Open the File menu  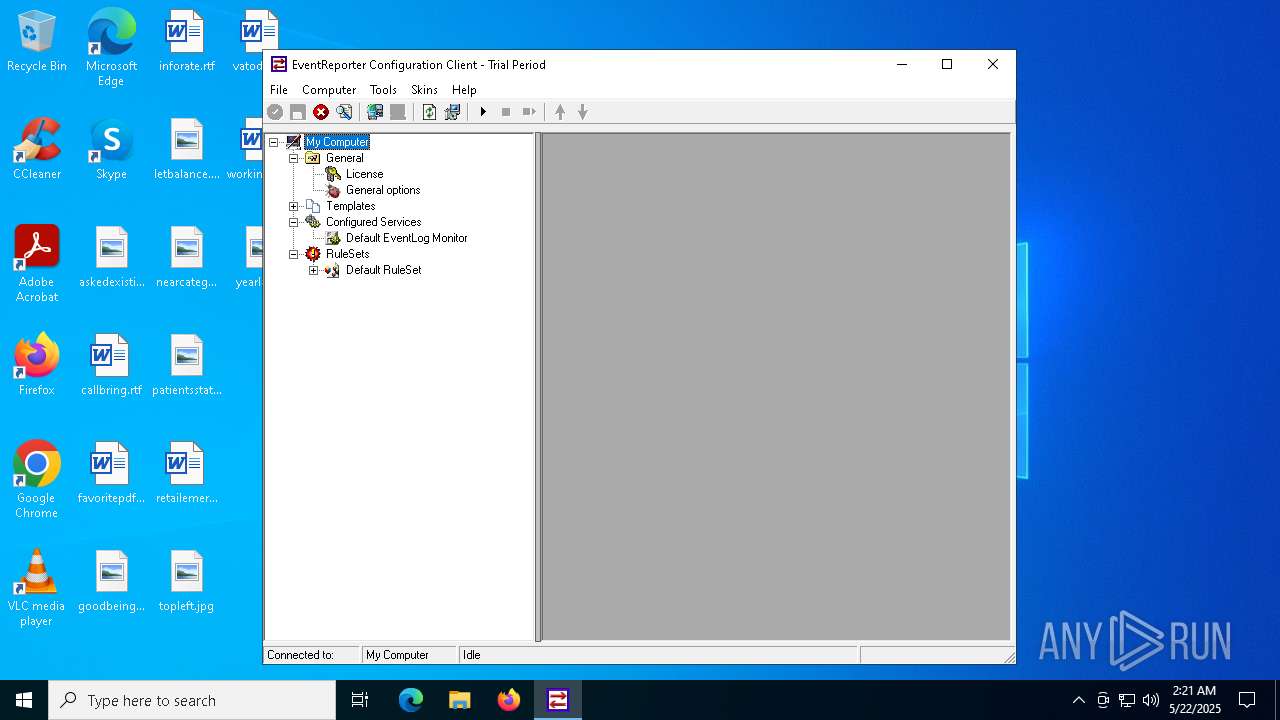pyautogui.click(x=279, y=90)
